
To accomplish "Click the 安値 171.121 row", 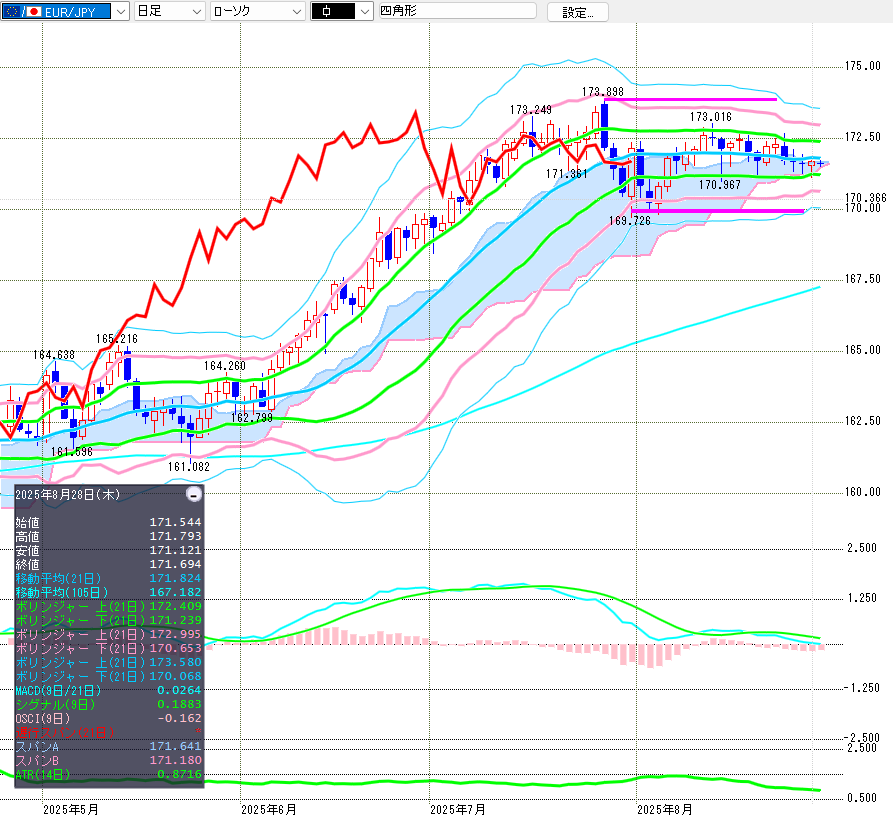I will pyautogui.click(x=108, y=550).
